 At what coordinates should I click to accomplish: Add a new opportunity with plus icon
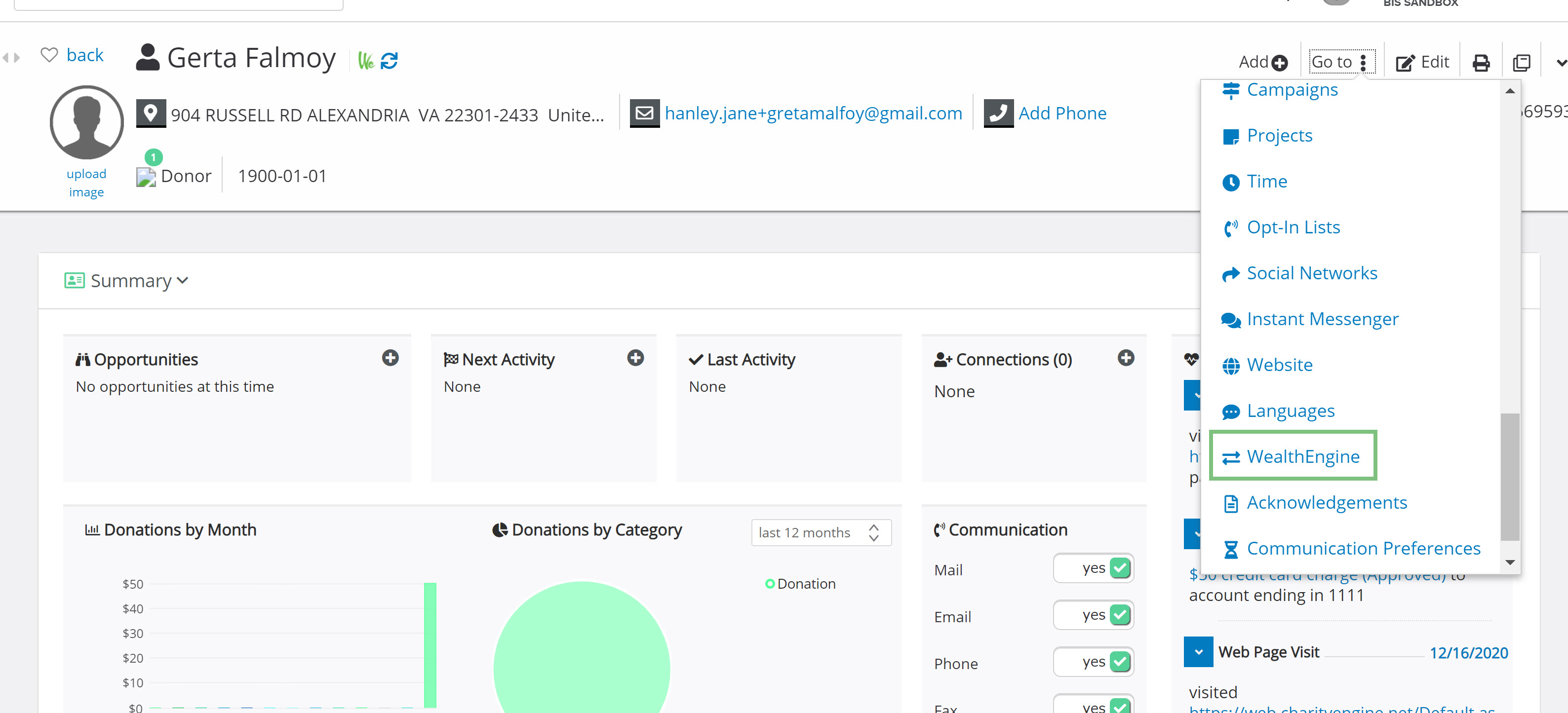point(390,358)
